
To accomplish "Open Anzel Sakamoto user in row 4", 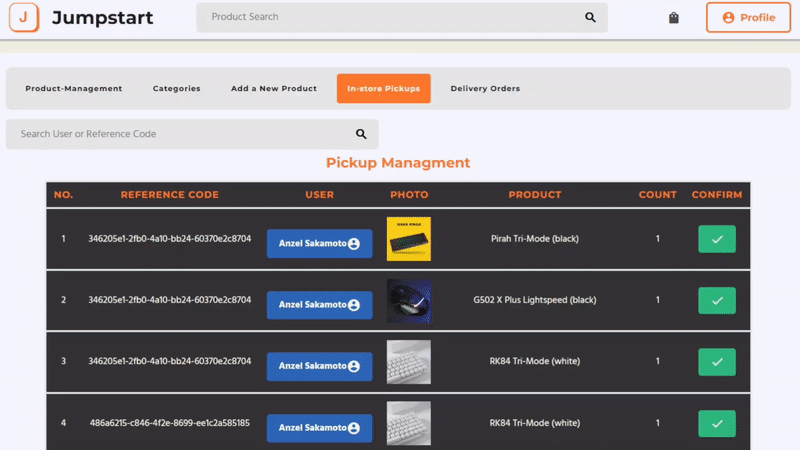I will (x=319, y=428).
